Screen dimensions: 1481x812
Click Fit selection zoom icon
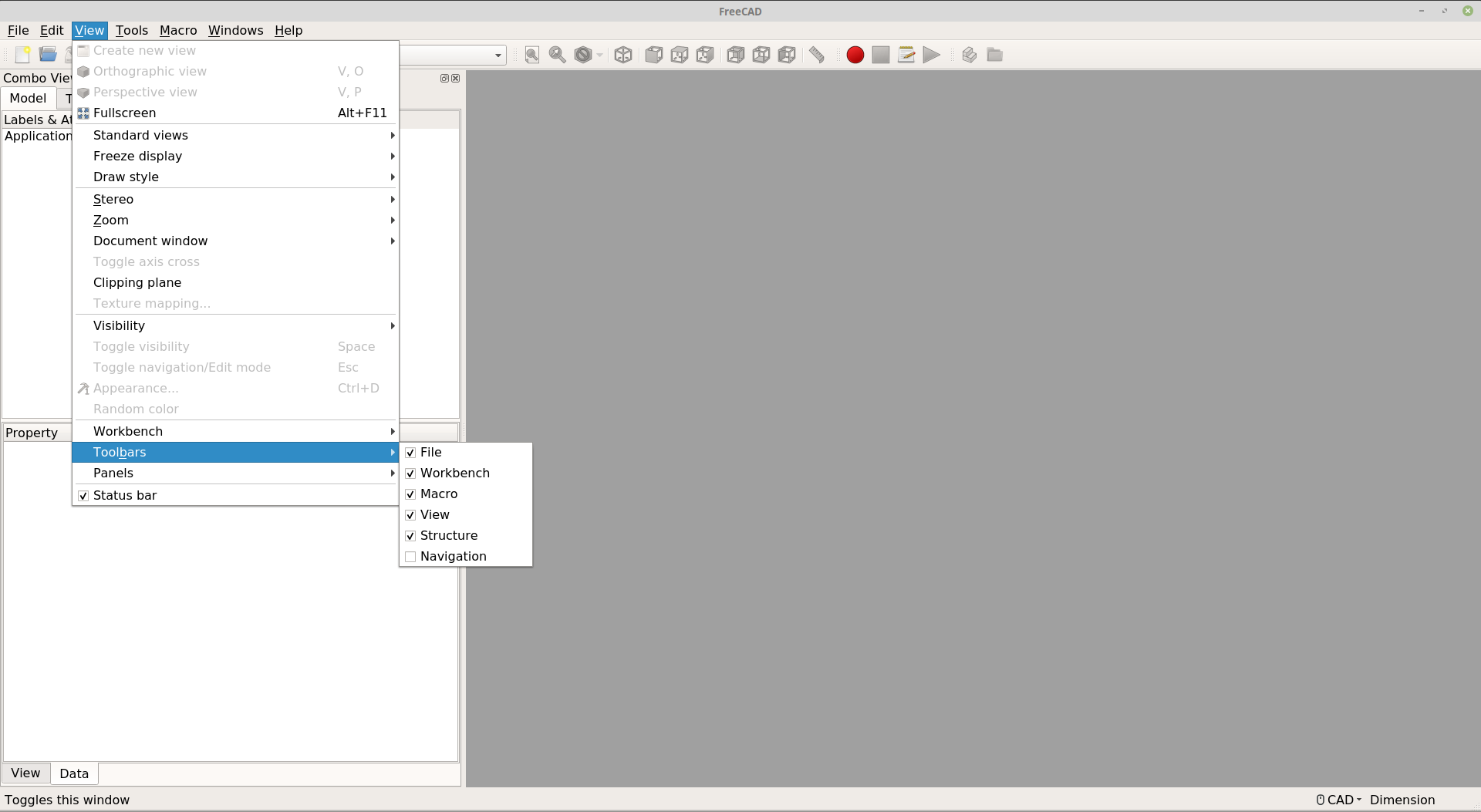pyautogui.click(x=558, y=55)
